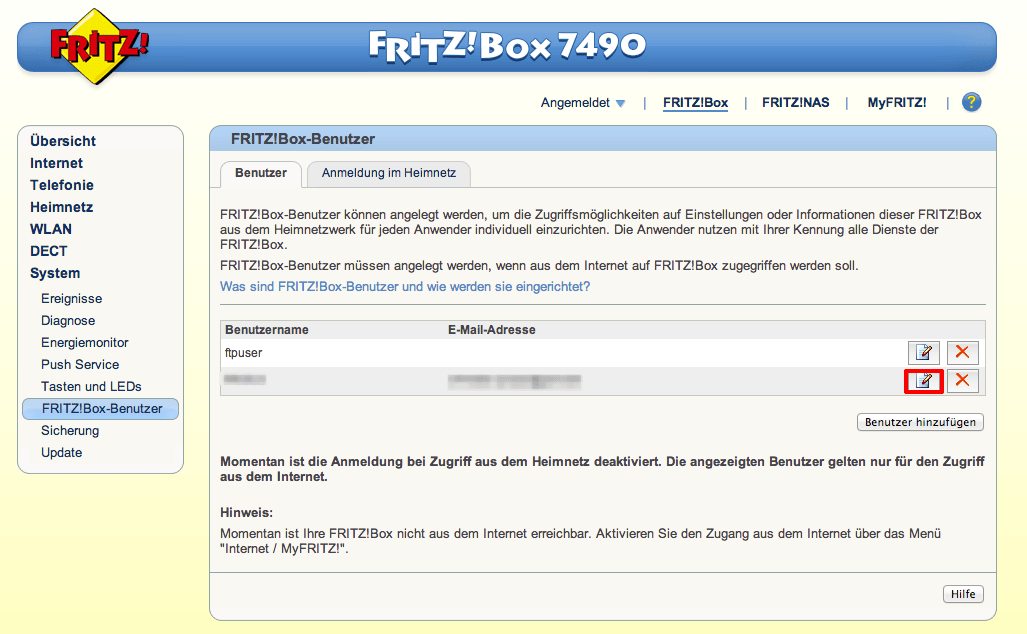Expand the Angemeldet dropdown

pos(583,103)
